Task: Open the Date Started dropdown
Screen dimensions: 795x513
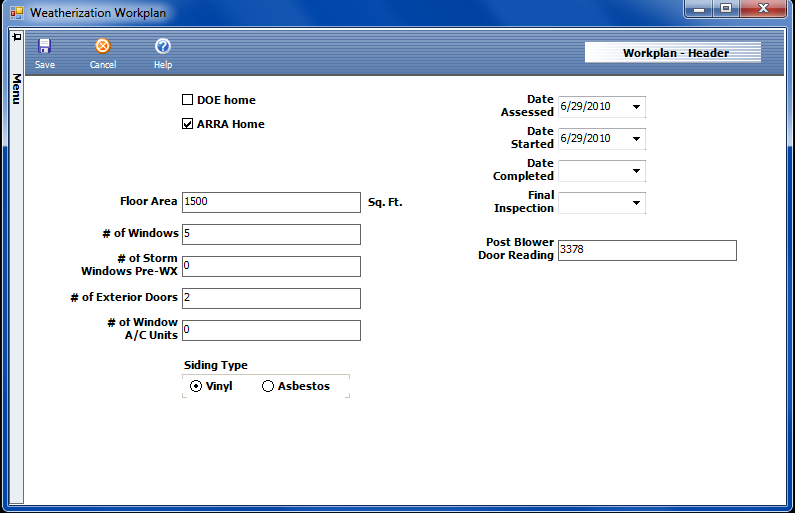Action: [x=636, y=139]
